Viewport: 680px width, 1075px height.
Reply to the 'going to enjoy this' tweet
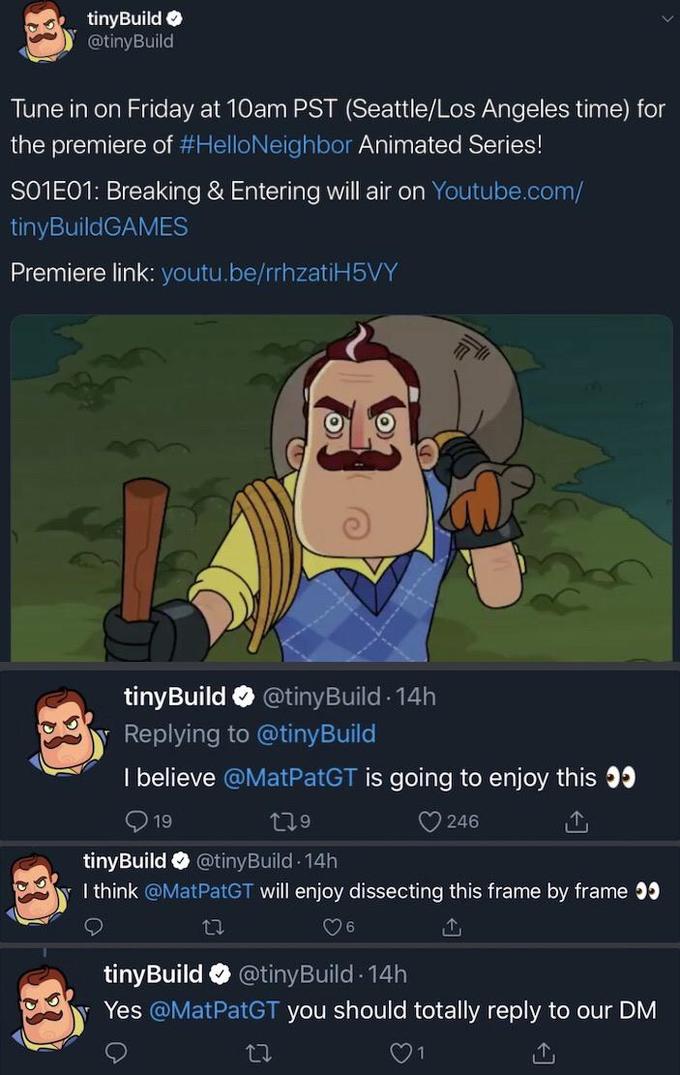tap(136, 821)
